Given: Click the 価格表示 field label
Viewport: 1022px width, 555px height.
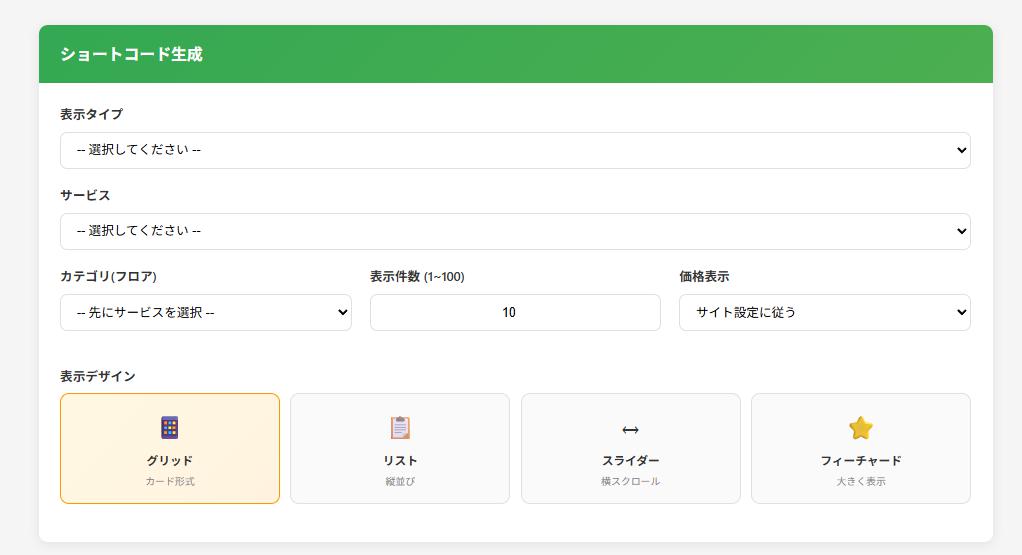Looking at the screenshot, I should pyautogui.click(x=704, y=277).
